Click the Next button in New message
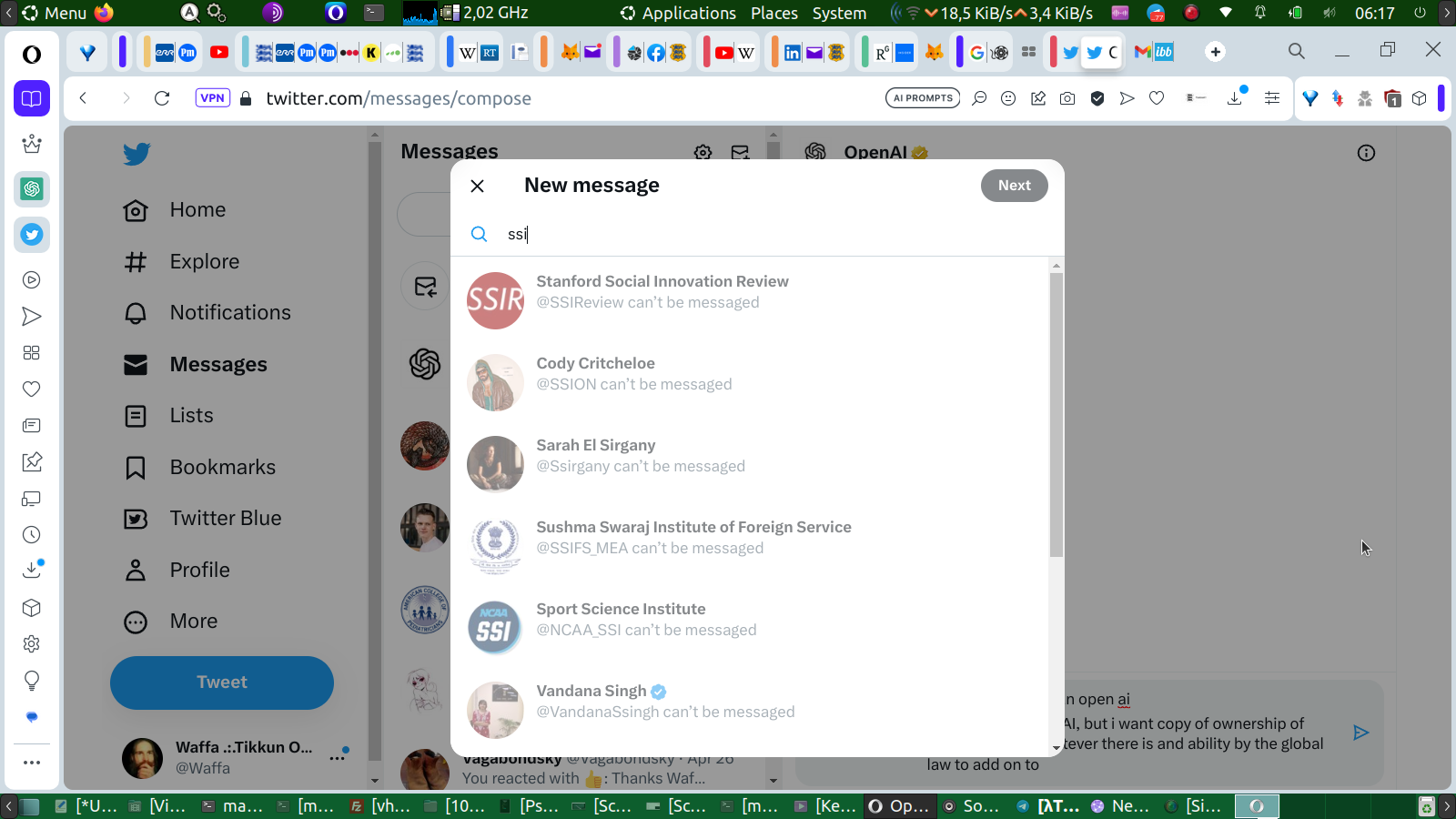This screenshot has height=819, width=1456. click(x=1014, y=186)
